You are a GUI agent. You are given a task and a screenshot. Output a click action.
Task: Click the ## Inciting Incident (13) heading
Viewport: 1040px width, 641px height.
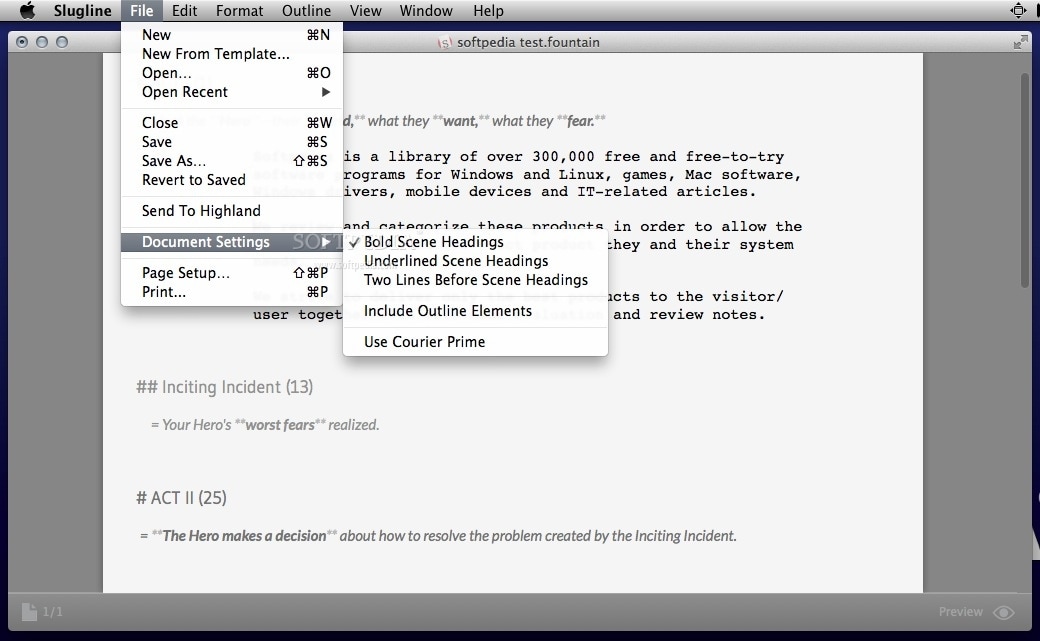tap(224, 387)
